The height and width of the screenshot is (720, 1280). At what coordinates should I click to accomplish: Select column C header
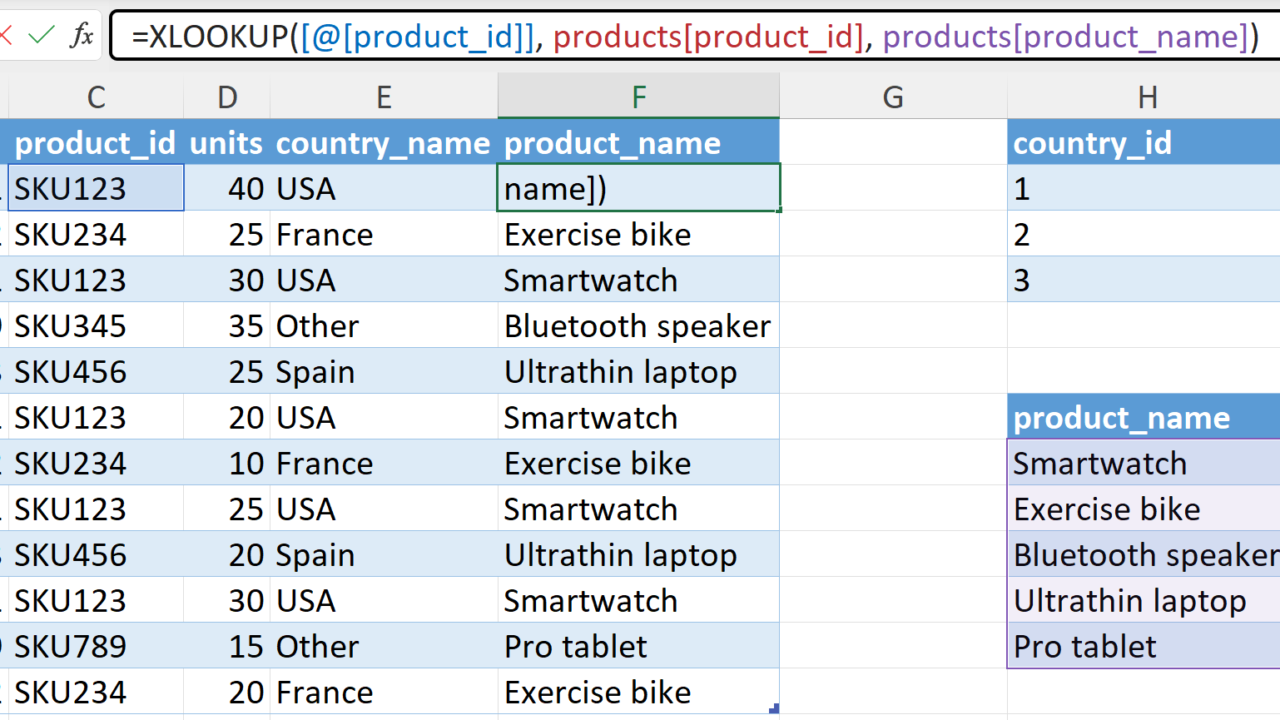click(x=96, y=97)
